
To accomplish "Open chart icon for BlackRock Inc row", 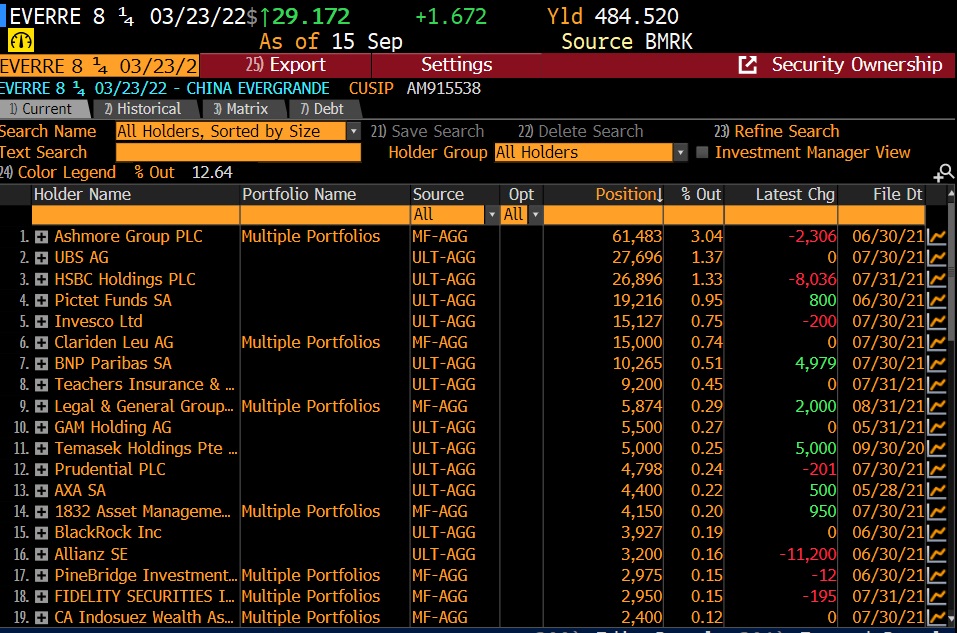I will (936, 533).
